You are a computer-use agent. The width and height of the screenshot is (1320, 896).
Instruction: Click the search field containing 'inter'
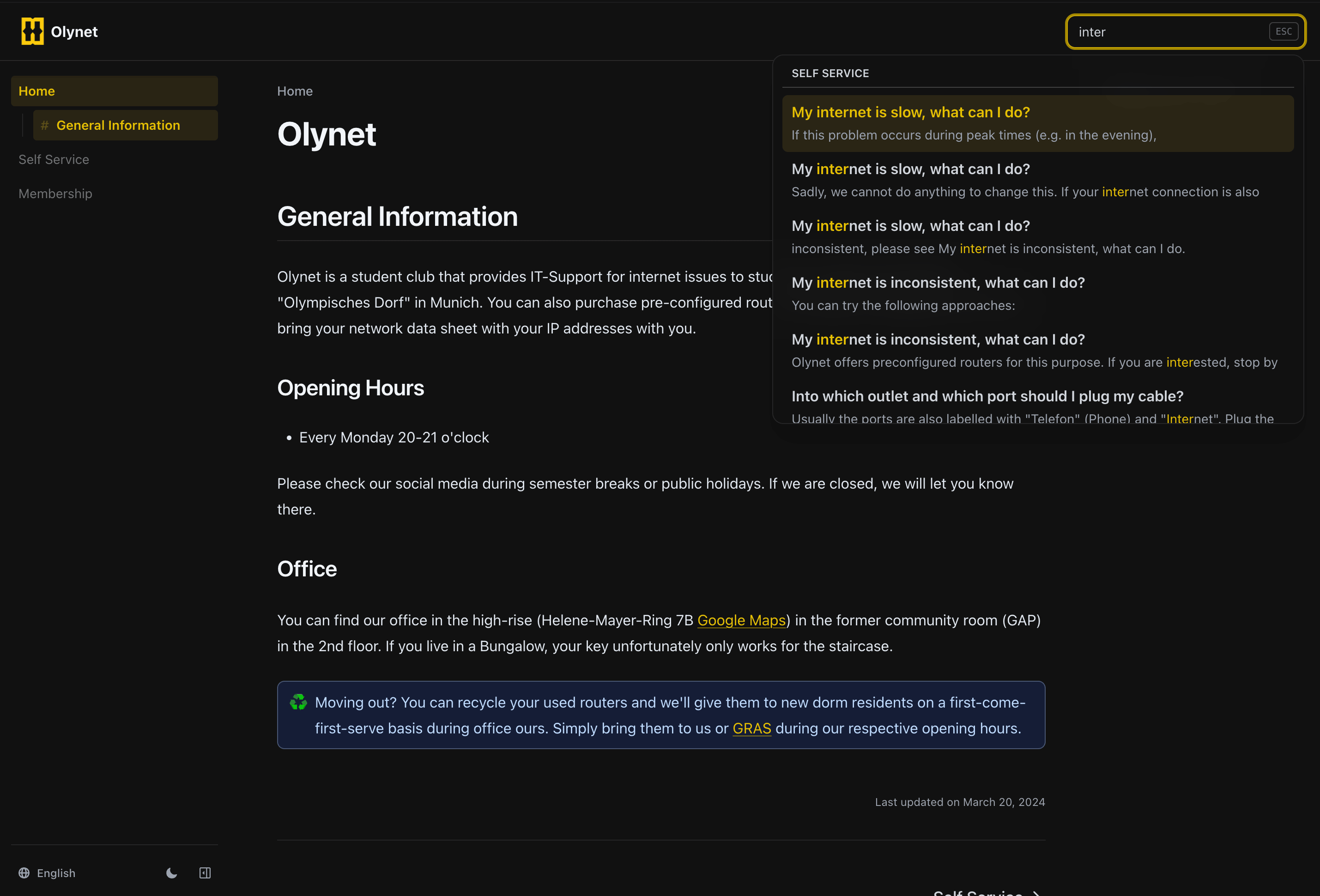click(x=1186, y=32)
